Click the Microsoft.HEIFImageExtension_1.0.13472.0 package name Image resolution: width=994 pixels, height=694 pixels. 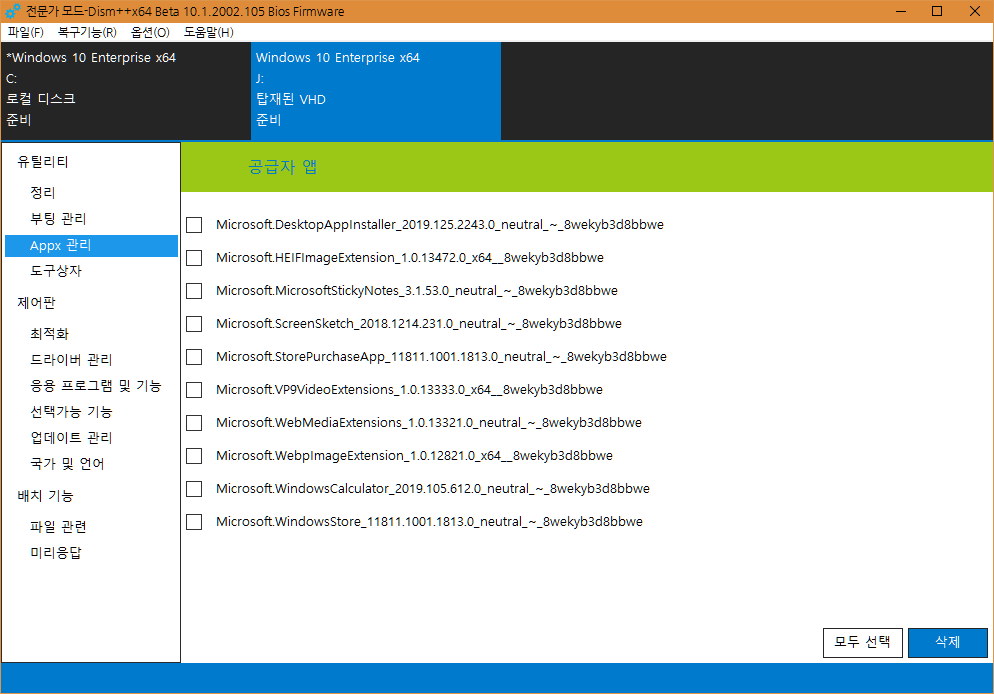tap(410, 258)
